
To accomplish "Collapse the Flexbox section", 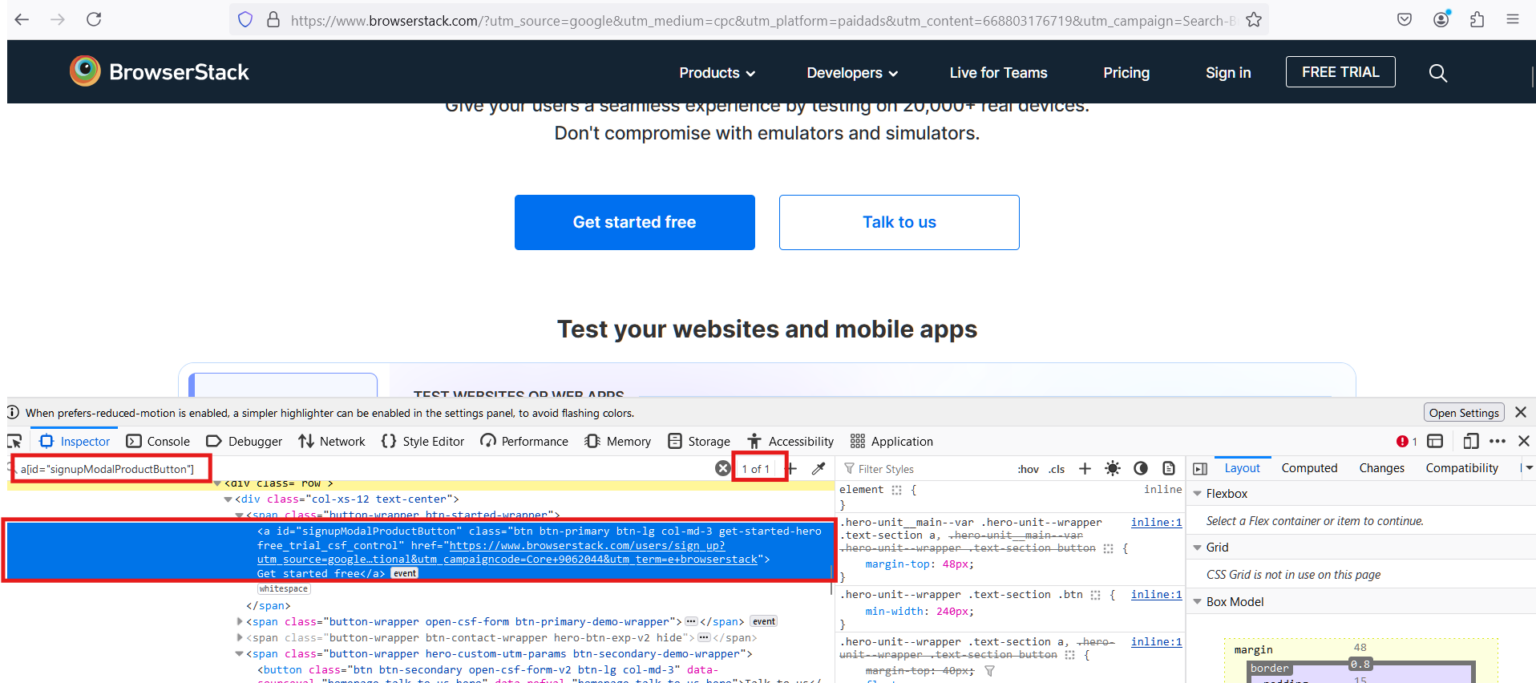I will coord(1197,493).
